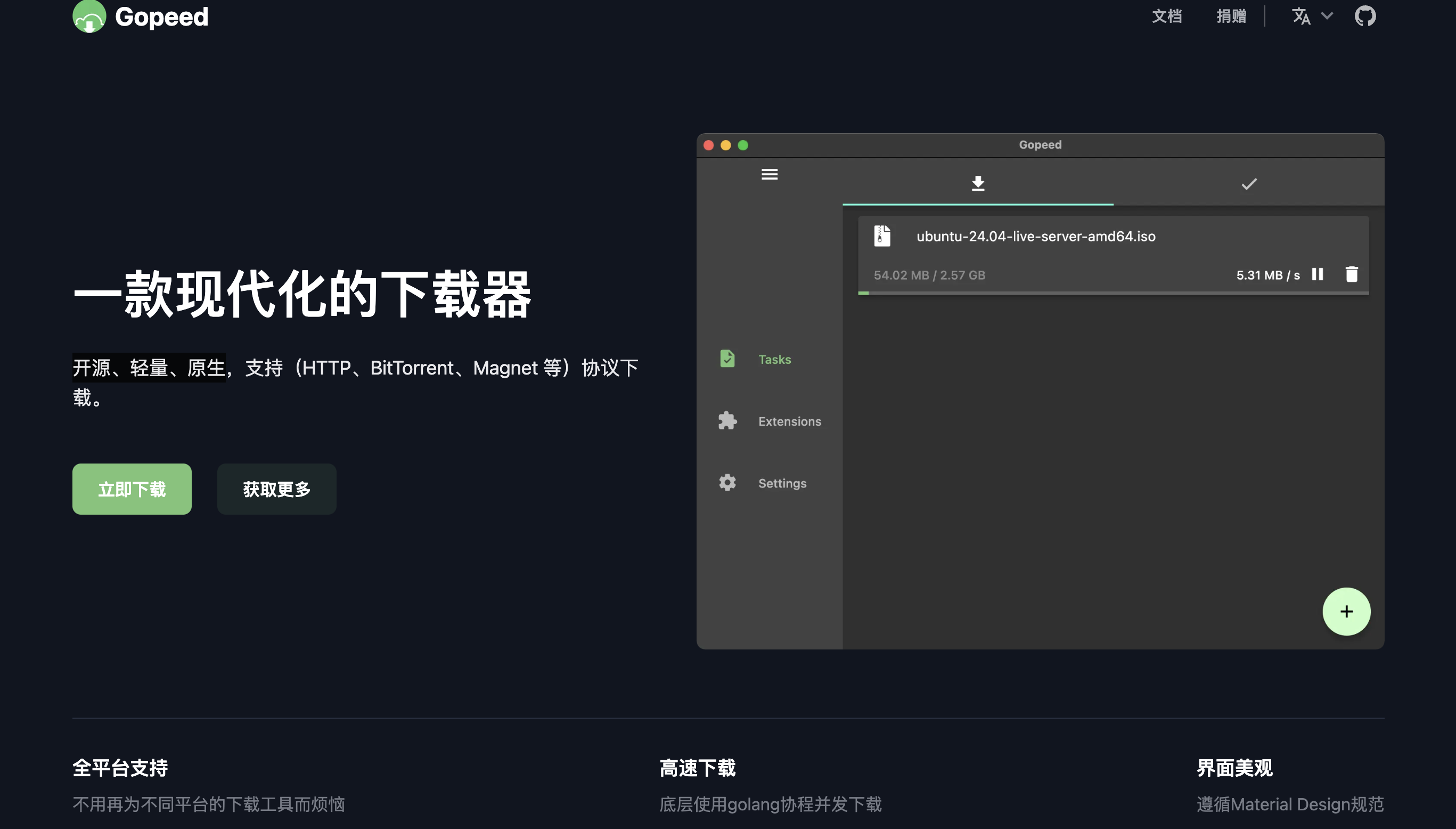Select Tasks in the sidebar
This screenshot has width=1456, height=829.
774,359
